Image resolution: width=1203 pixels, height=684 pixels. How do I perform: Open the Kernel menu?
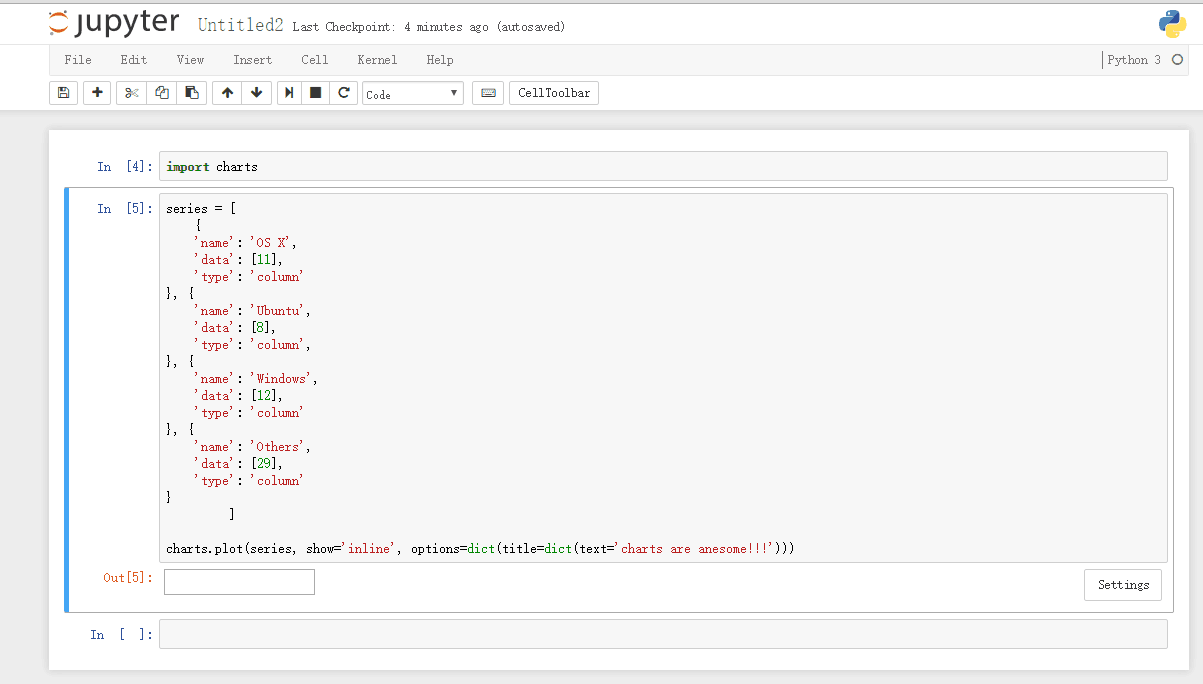click(377, 60)
